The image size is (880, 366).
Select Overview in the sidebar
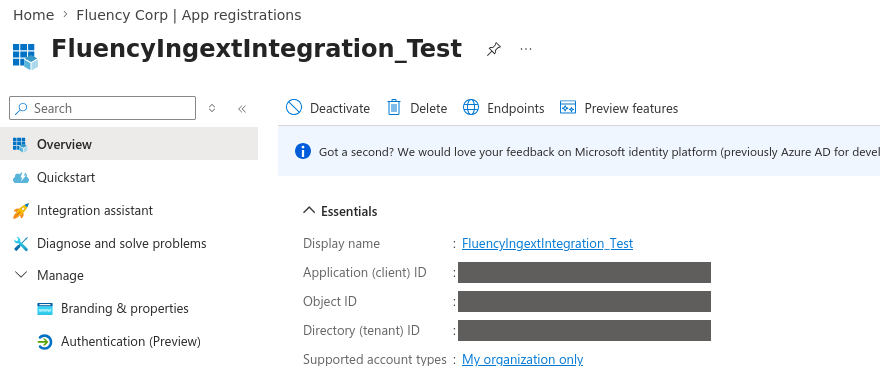tap(129, 144)
